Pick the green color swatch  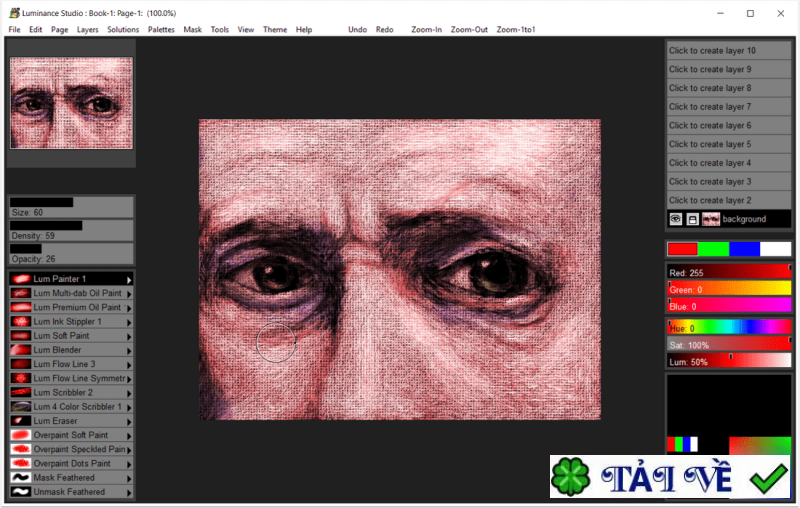[713, 248]
